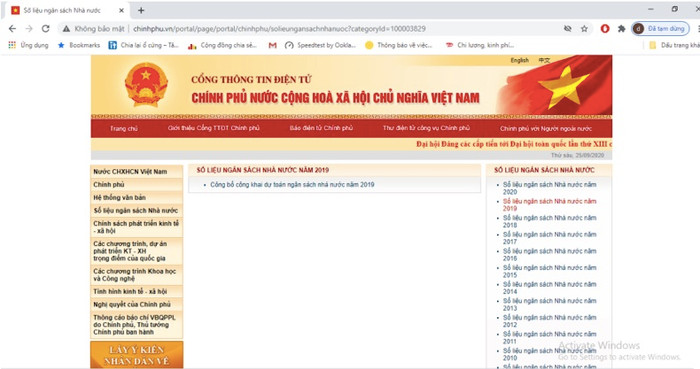The width and height of the screenshot is (700, 369).
Task: Open Trang chủ menu item
Action: pyautogui.click(x=124, y=129)
